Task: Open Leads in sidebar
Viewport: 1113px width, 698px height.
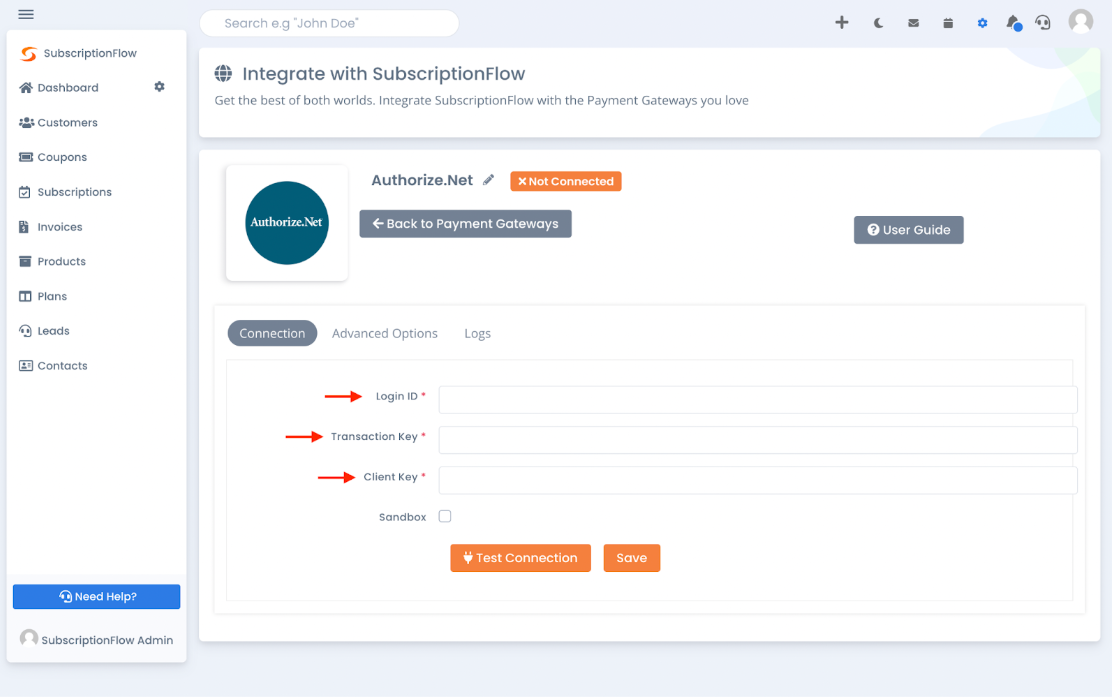Action: [44, 331]
